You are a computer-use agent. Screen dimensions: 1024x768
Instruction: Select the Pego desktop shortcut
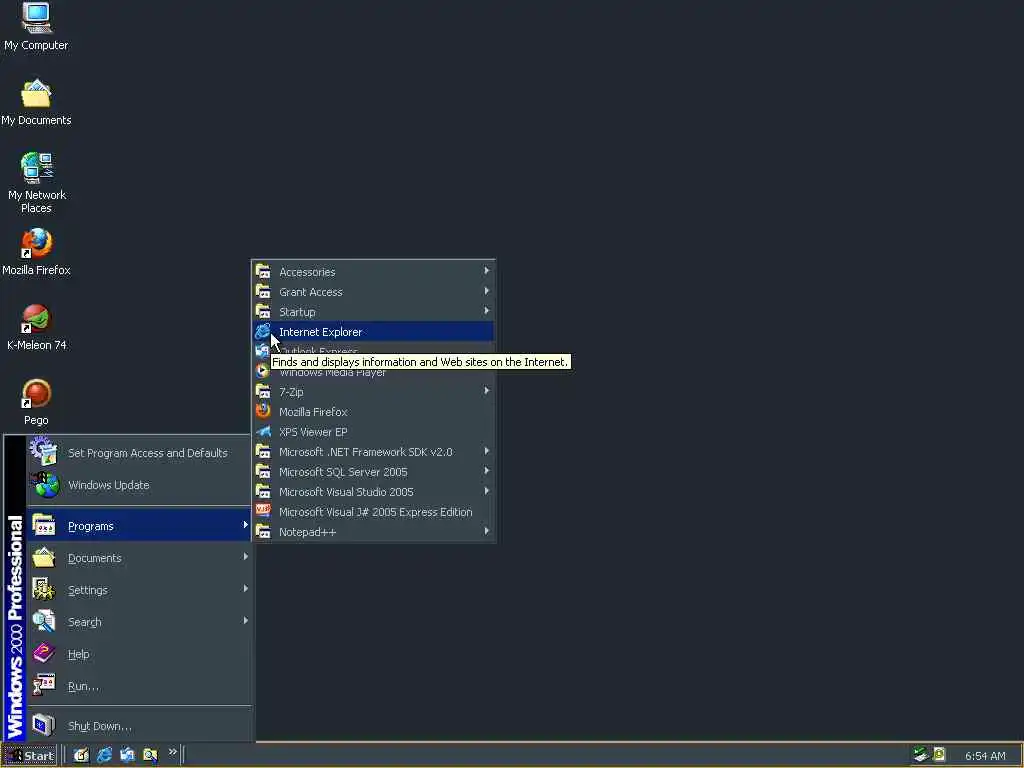point(37,402)
